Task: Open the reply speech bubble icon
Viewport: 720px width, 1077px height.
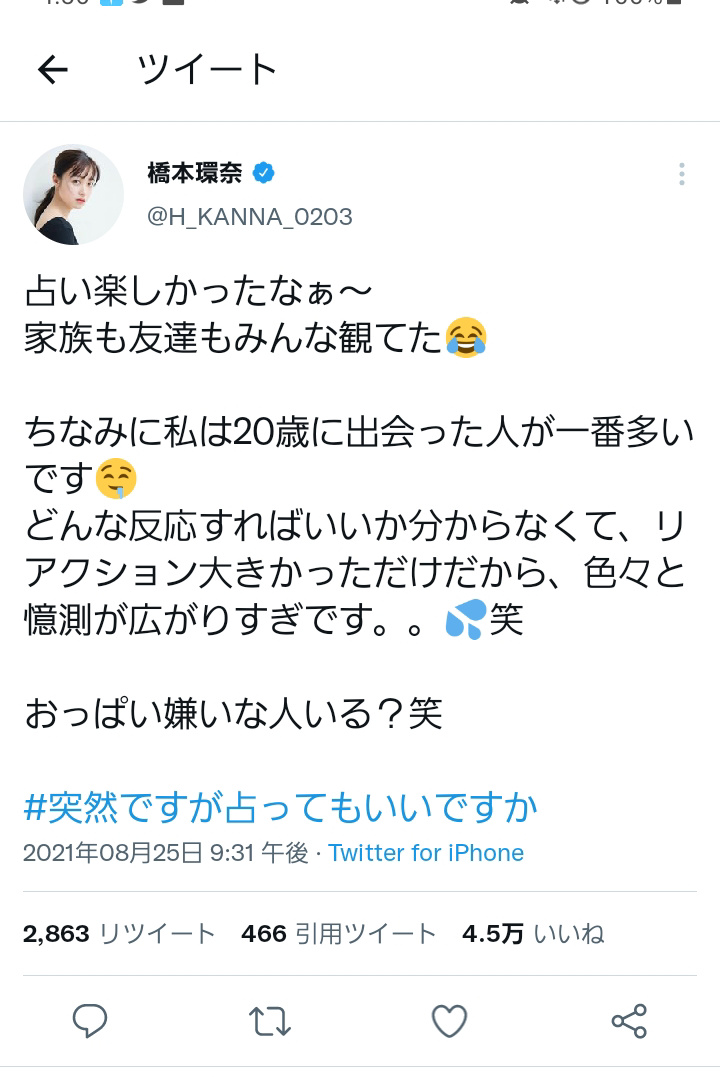Action: pos(90,1021)
